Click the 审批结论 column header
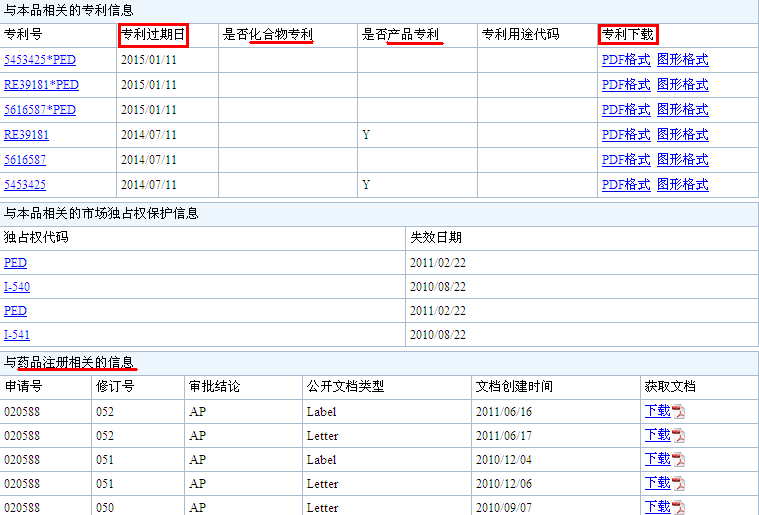Image resolution: width=759 pixels, height=515 pixels. (x=214, y=387)
